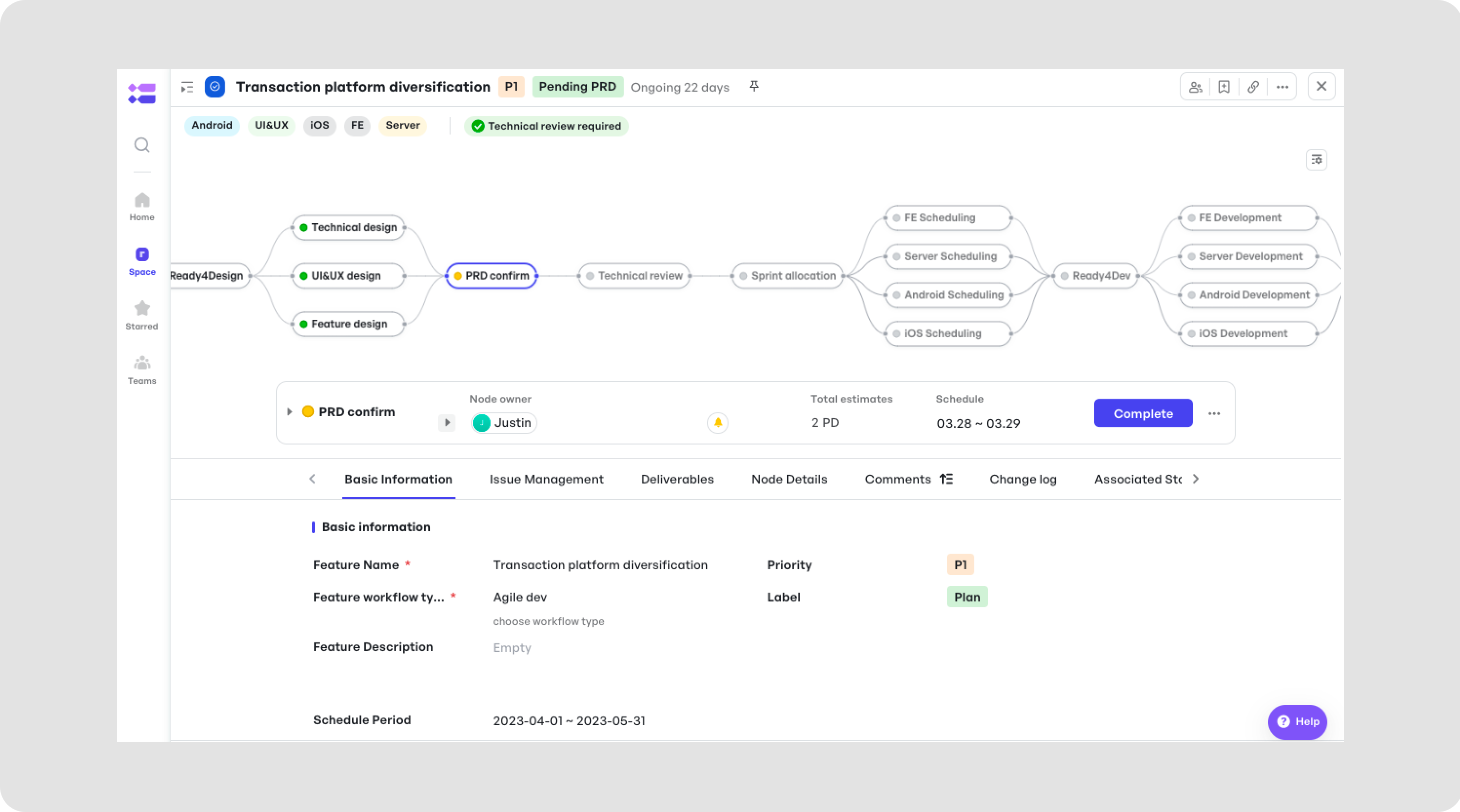Open the members icon in the header
The height and width of the screenshot is (812, 1460).
pyautogui.click(x=1195, y=87)
